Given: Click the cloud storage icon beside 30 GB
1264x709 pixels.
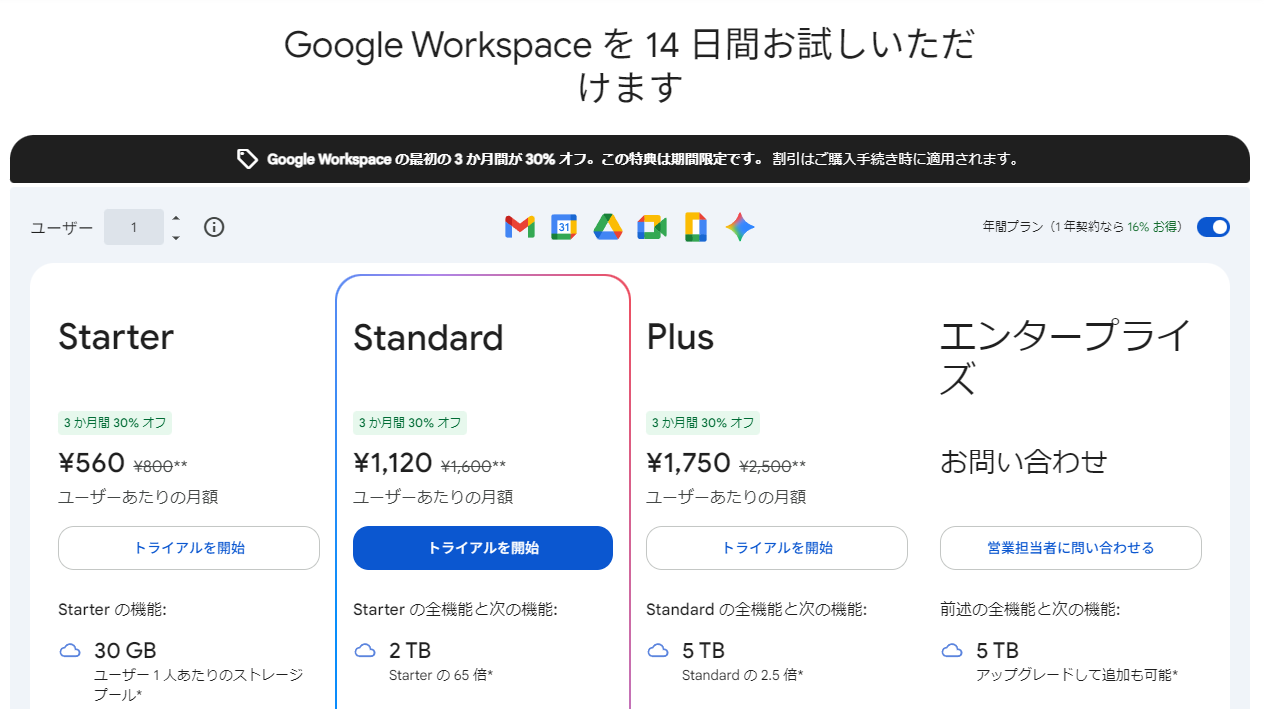Looking at the screenshot, I should (x=70, y=650).
